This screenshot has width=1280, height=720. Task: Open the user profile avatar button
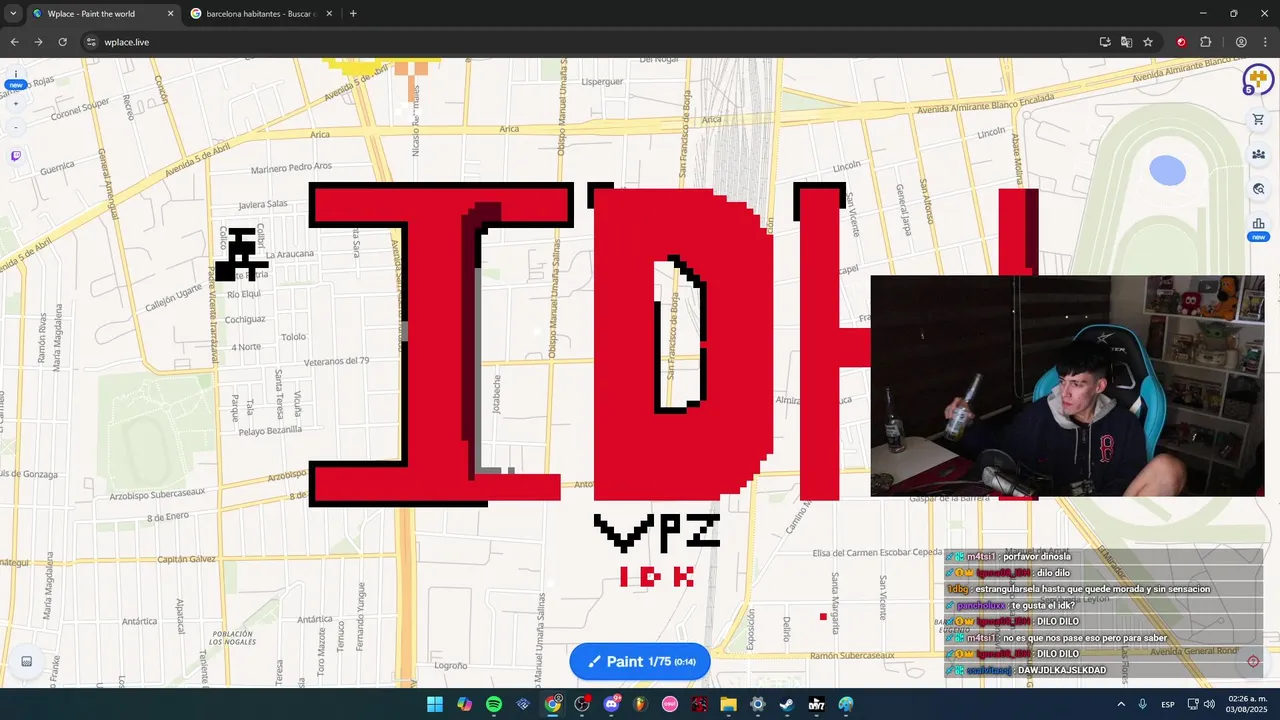(1257, 80)
